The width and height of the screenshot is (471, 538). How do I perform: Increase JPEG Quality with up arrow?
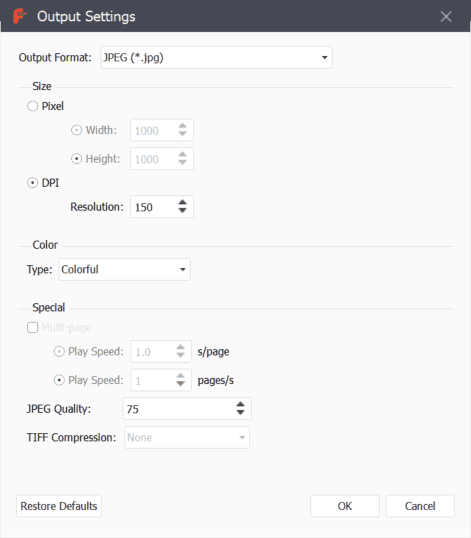[240, 404]
